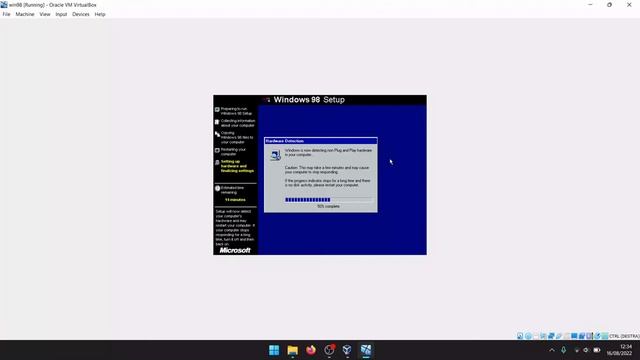Open the View menu
Viewport: 640px width, 360px height.
tap(45, 14)
